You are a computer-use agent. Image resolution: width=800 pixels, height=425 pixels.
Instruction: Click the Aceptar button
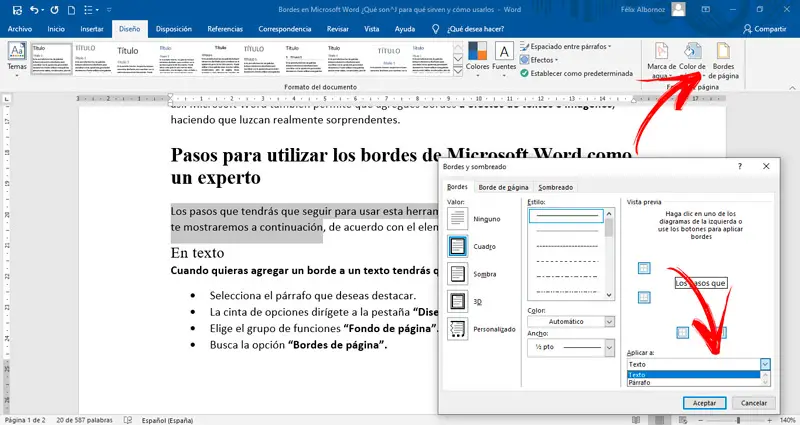tap(704, 403)
